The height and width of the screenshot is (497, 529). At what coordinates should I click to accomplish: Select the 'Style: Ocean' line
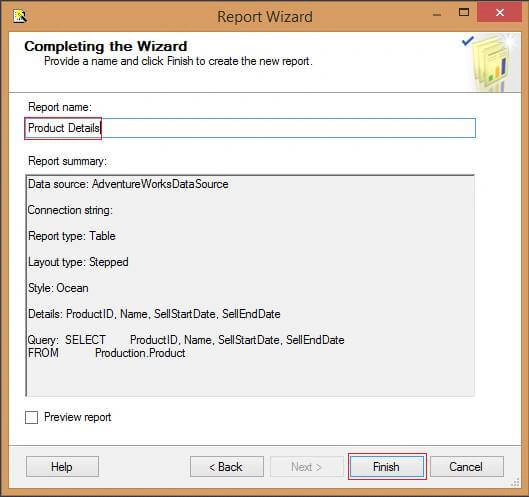click(x=58, y=288)
